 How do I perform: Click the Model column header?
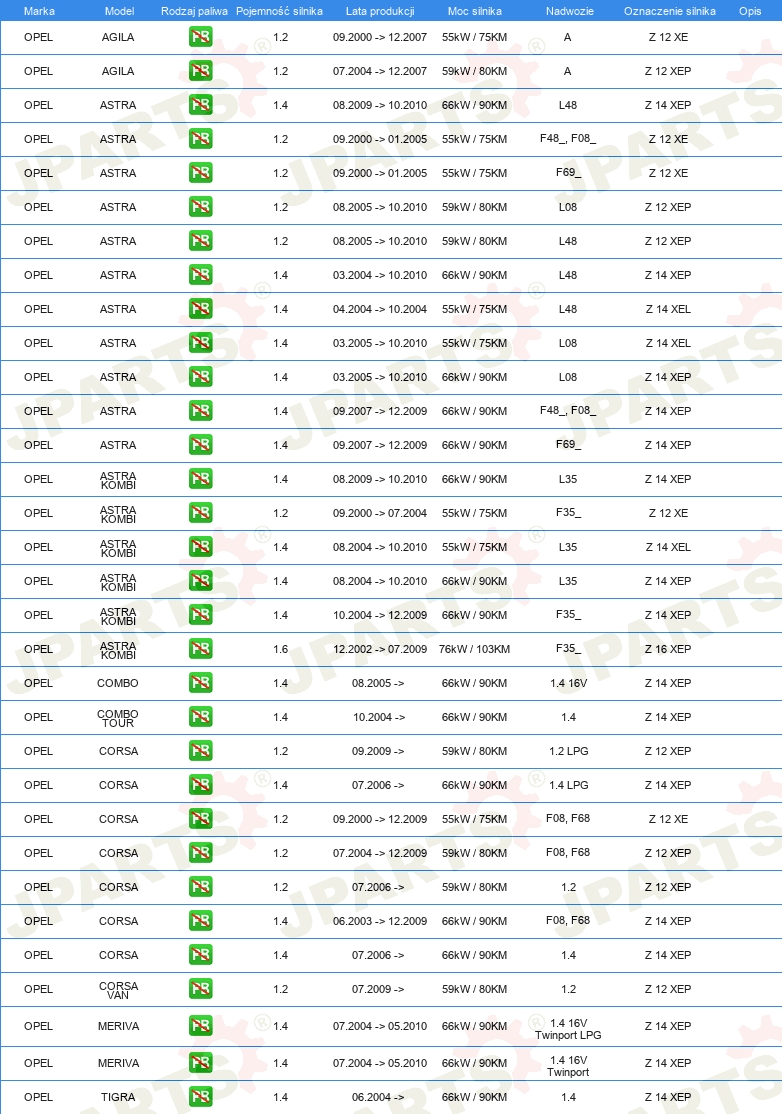[119, 11]
